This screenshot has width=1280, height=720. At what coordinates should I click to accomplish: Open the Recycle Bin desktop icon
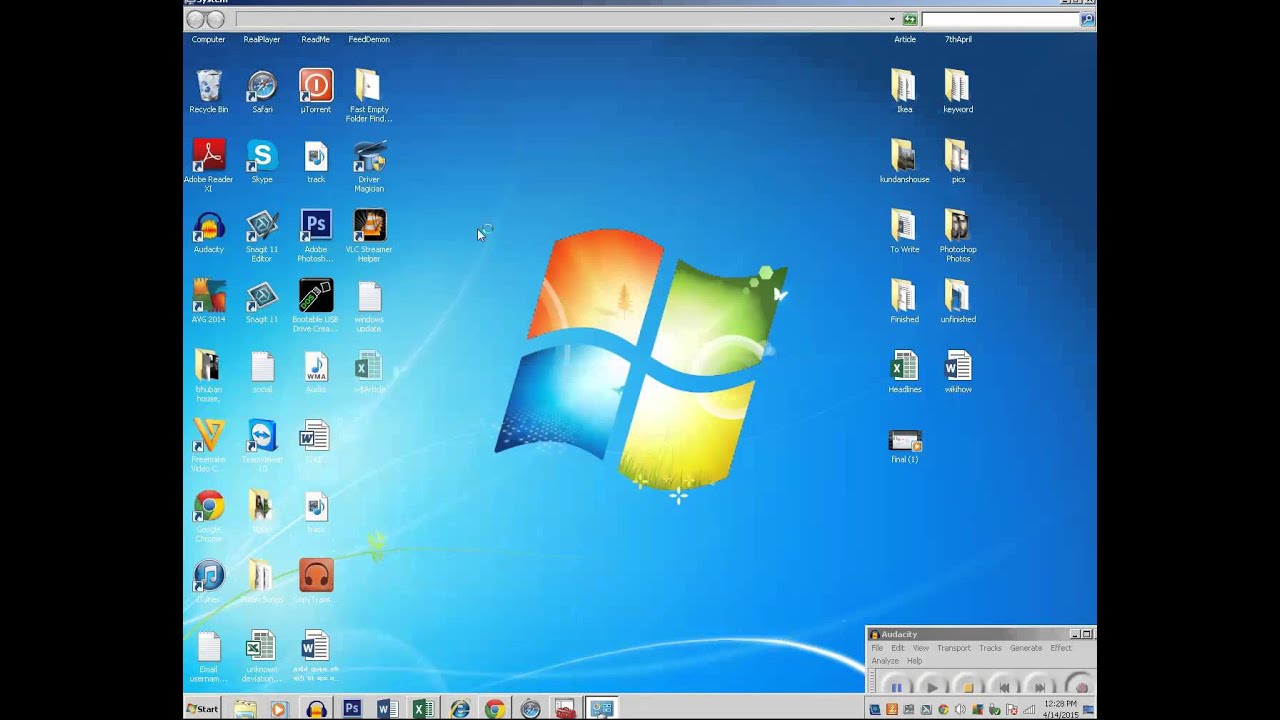(209, 92)
